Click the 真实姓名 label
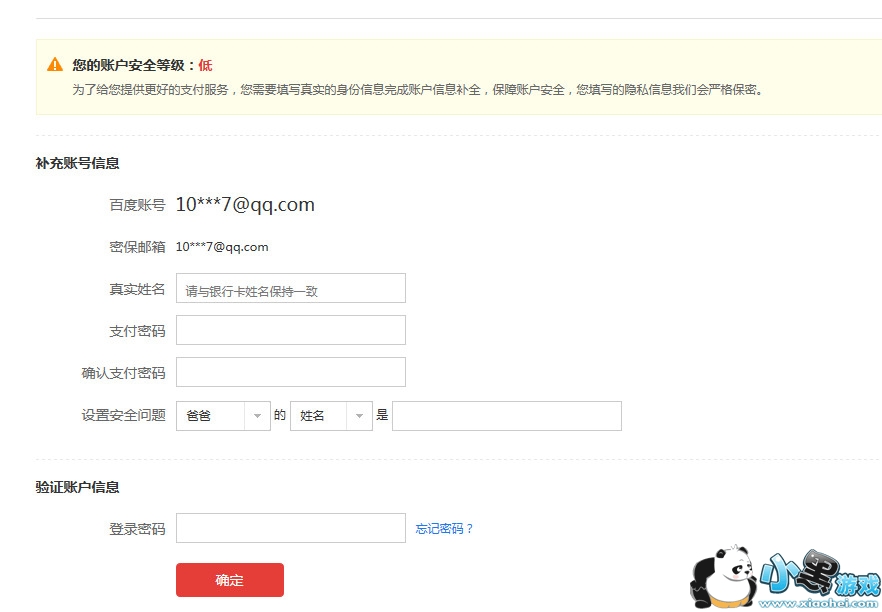This screenshot has width=882, height=612. [137, 289]
